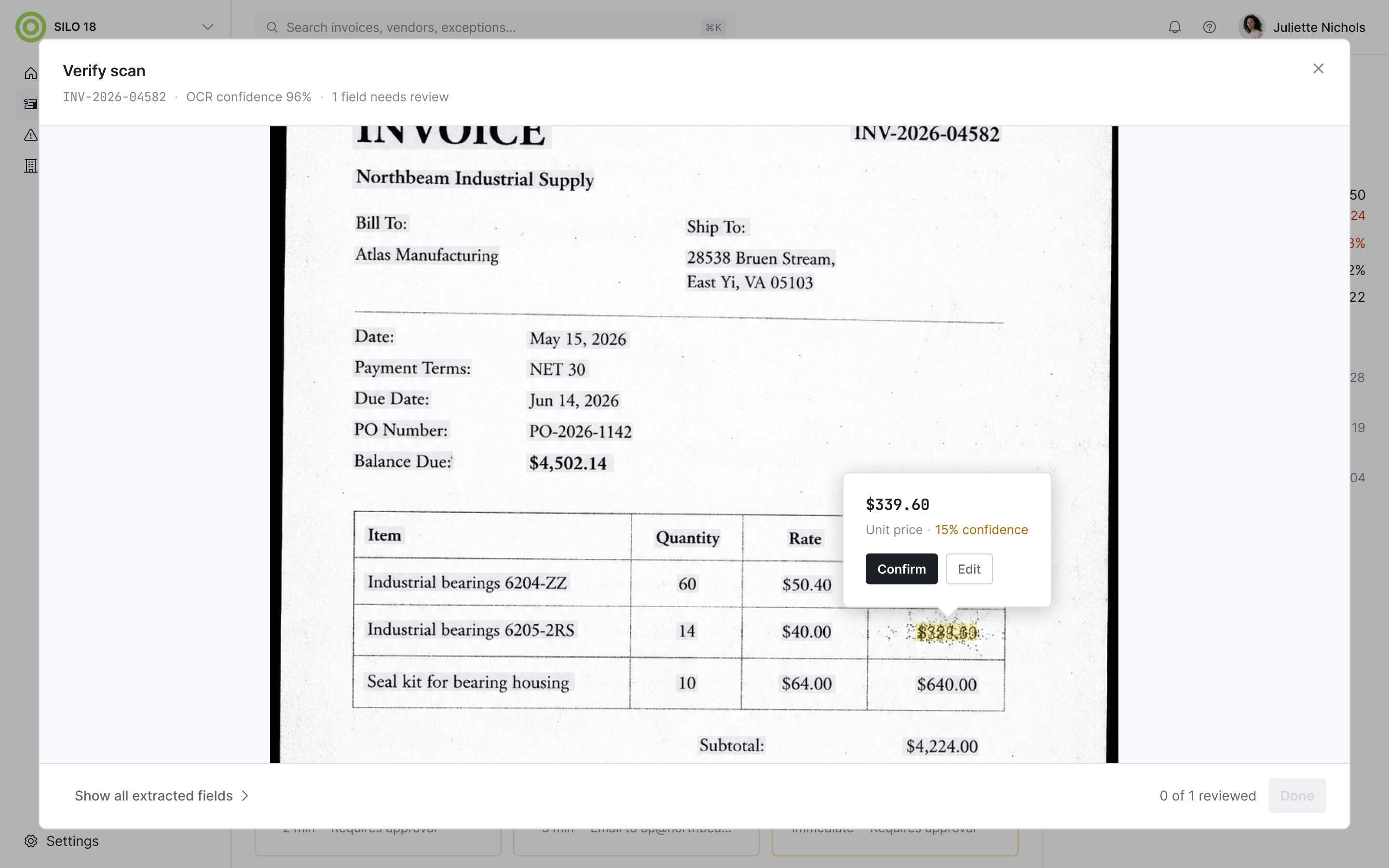Select the rate $64.00 cell

[x=806, y=684]
